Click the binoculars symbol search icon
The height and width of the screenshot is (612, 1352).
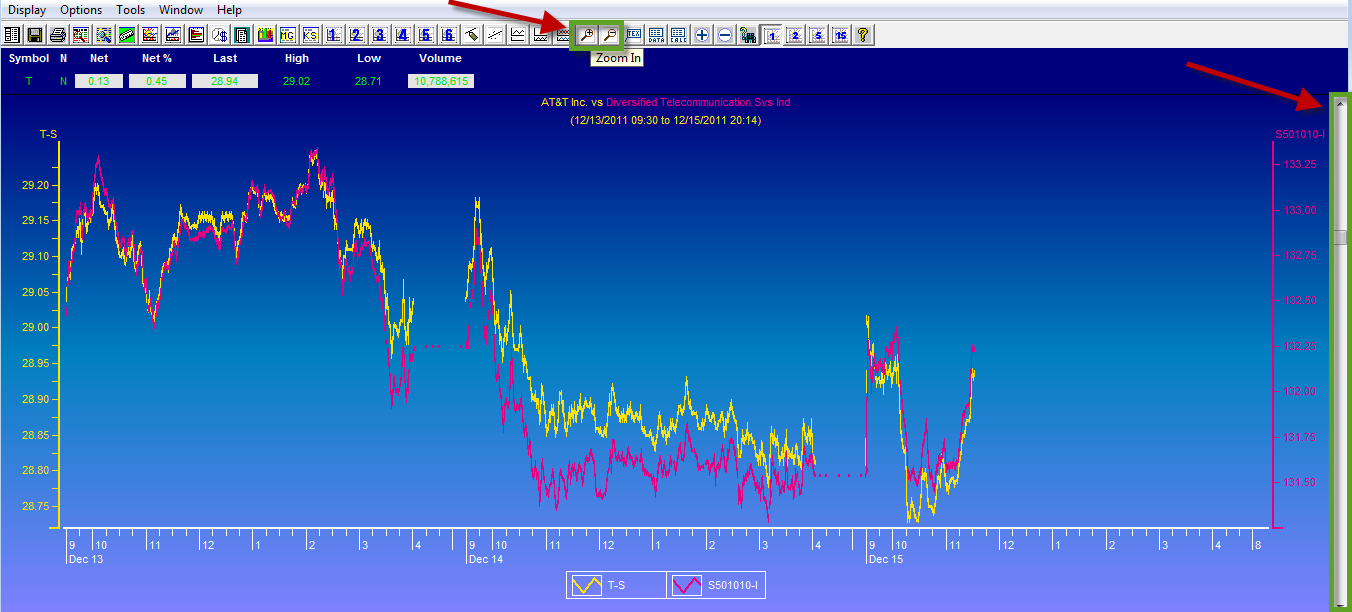748,34
